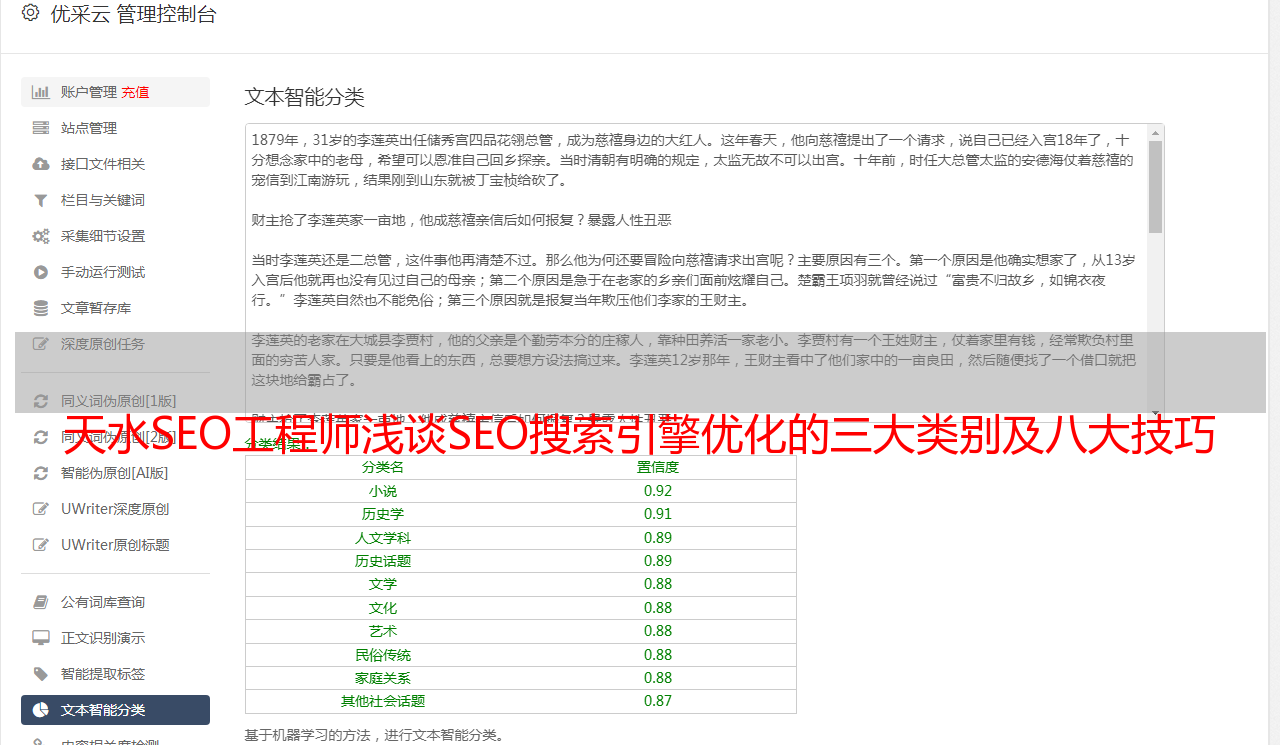
Task: Click the 0.87 confidence value
Action: [x=658, y=701]
